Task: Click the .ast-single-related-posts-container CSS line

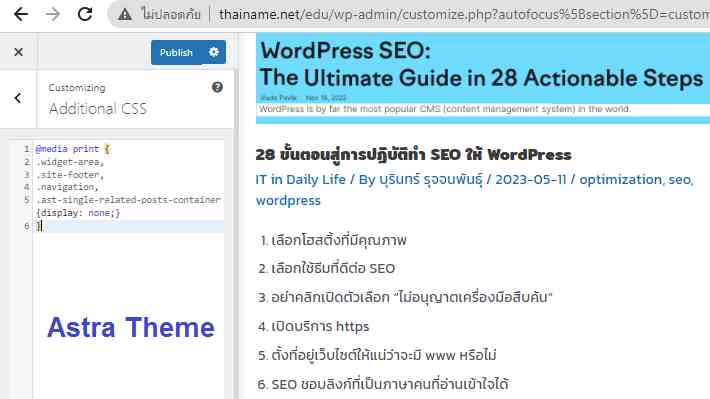Action: 128,200
